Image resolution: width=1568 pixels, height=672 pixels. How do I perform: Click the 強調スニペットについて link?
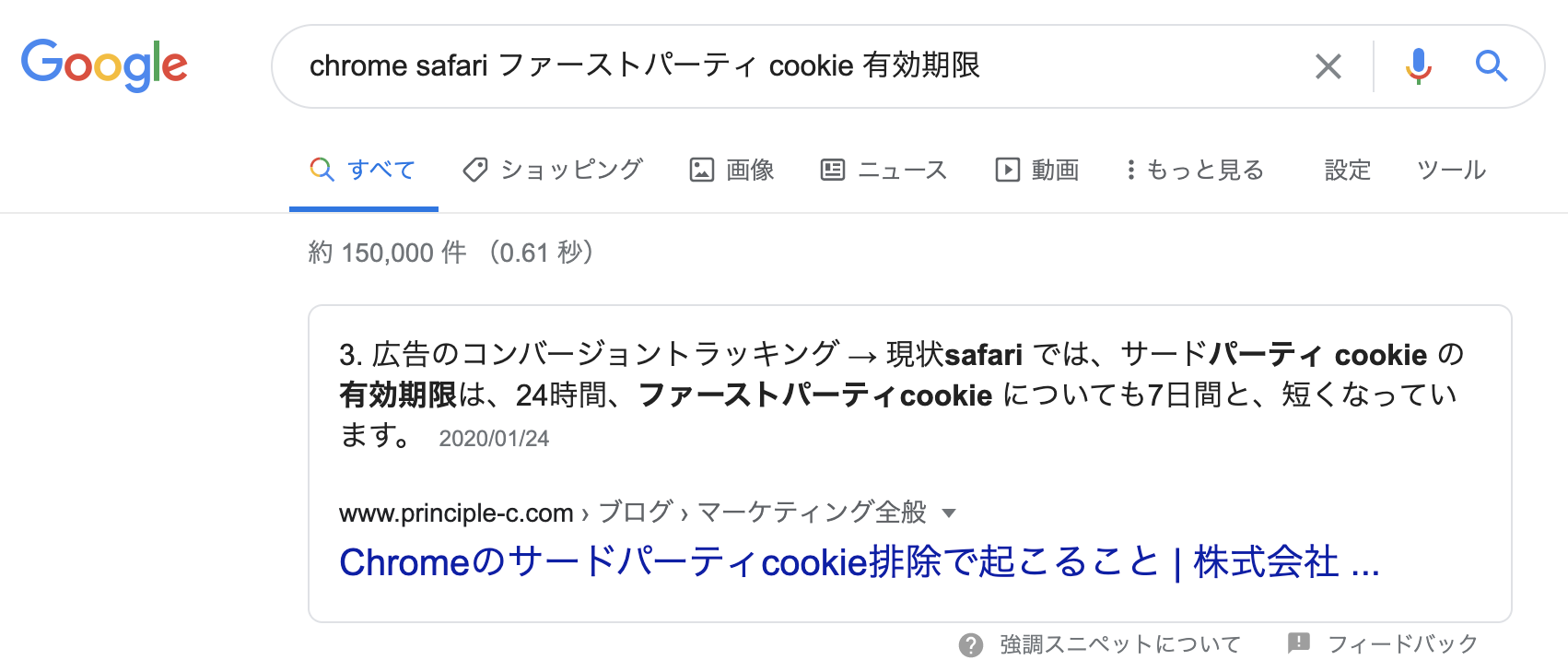[x=1120, y=644]
